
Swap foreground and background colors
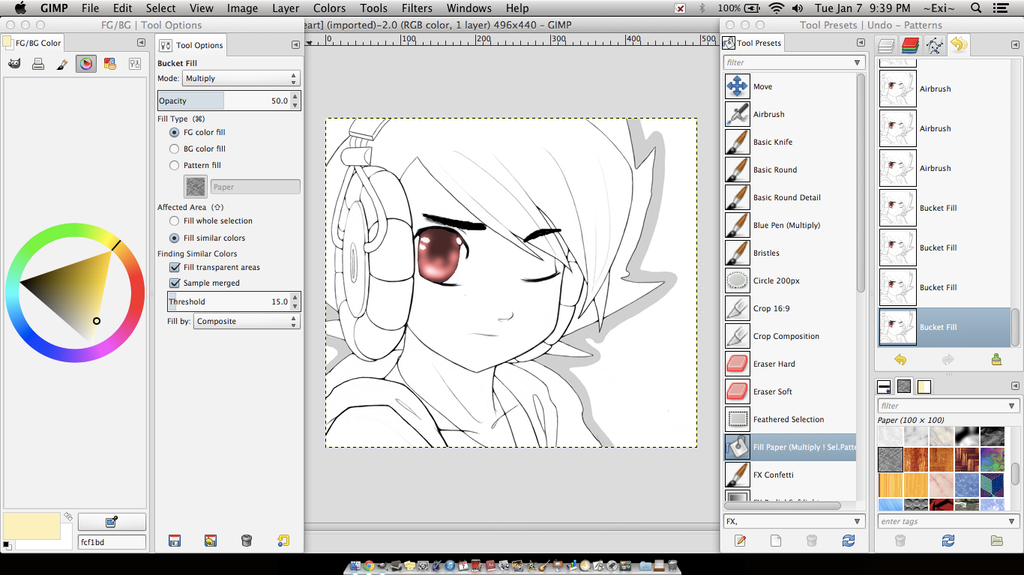(x=67, y=516)
